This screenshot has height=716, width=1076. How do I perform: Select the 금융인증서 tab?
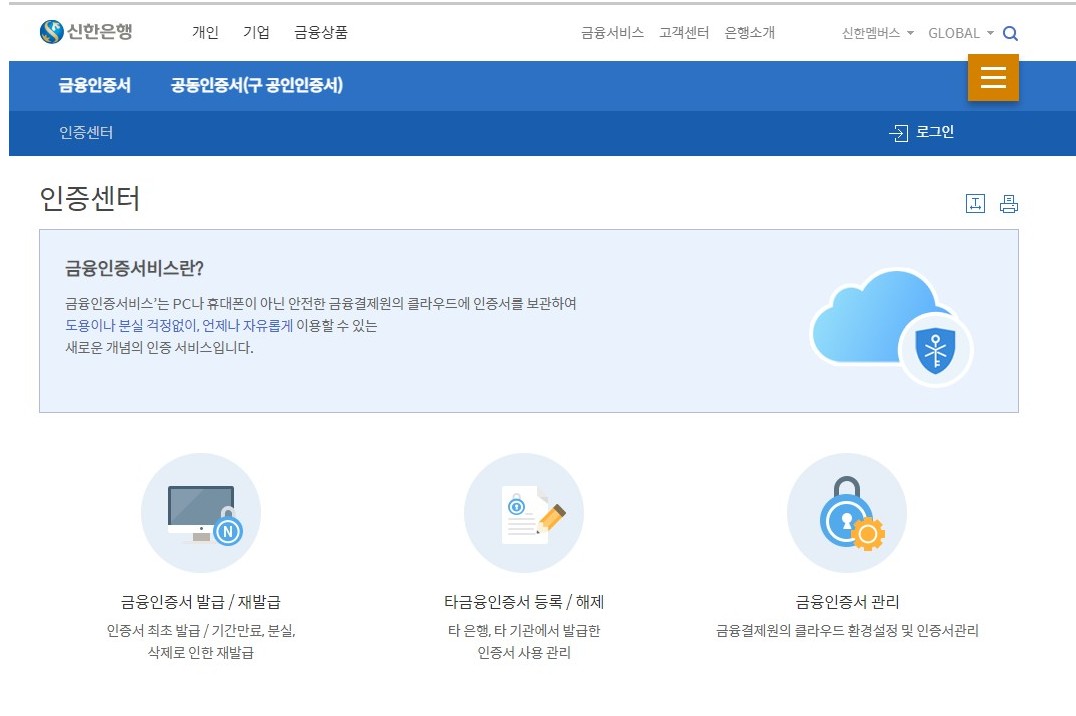[95, 85]
